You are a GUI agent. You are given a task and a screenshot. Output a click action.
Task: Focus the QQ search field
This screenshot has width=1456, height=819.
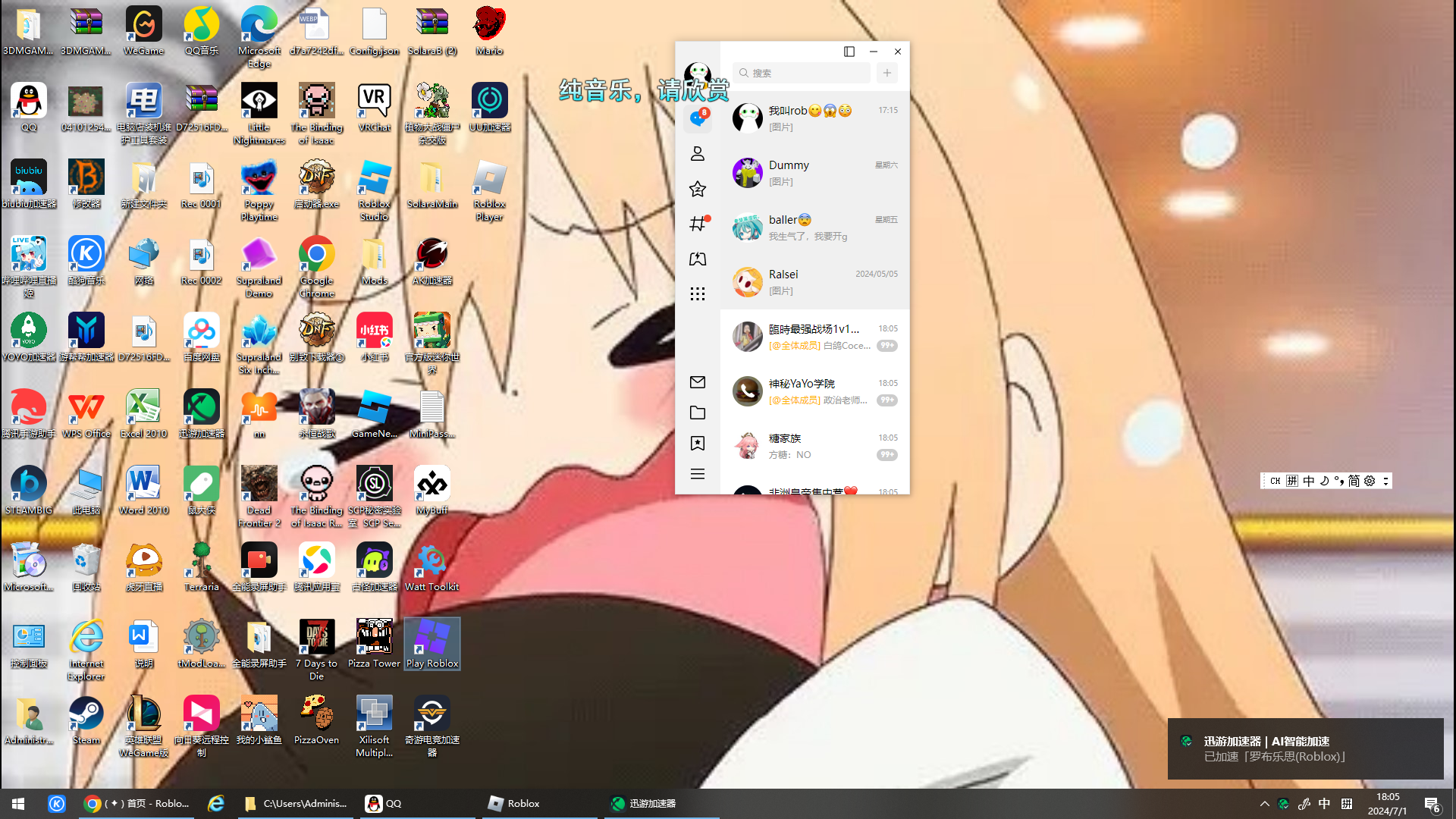point(802,73)
